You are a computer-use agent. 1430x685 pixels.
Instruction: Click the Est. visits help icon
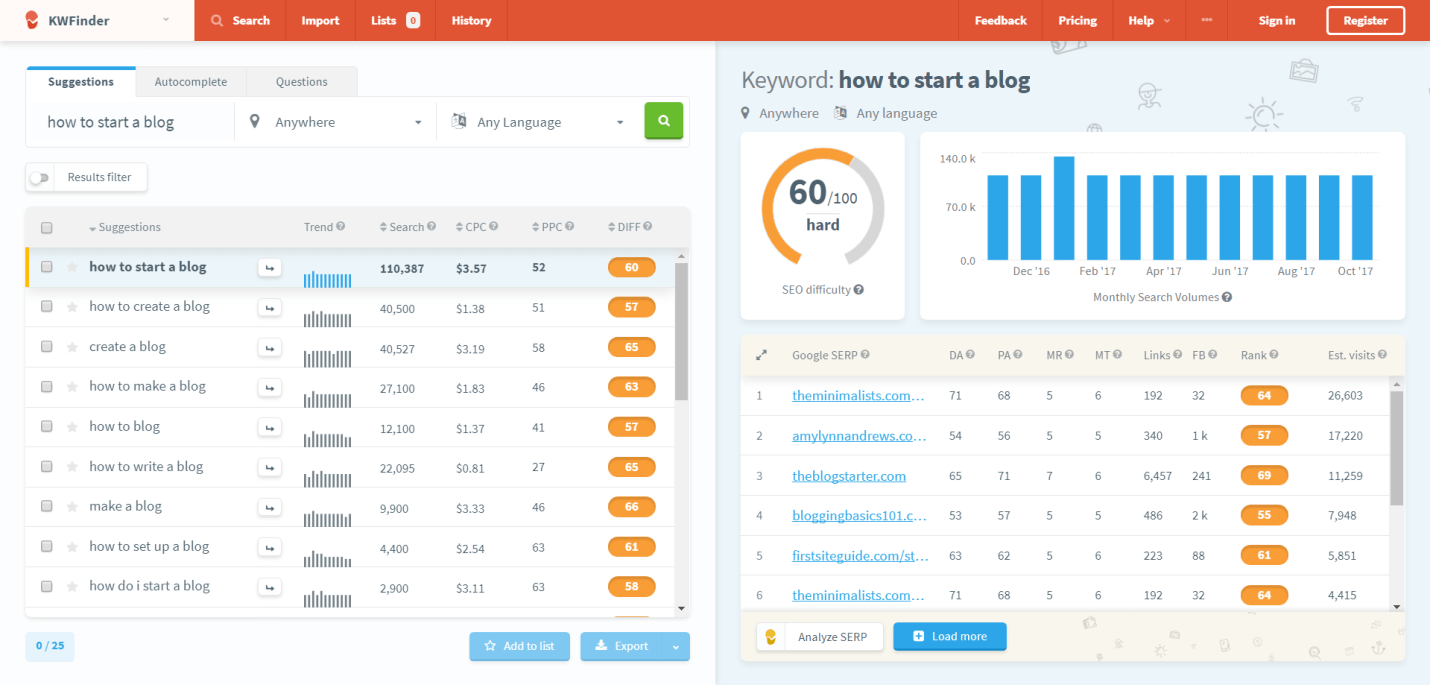pyautogui.click(x=1383, y=354)
